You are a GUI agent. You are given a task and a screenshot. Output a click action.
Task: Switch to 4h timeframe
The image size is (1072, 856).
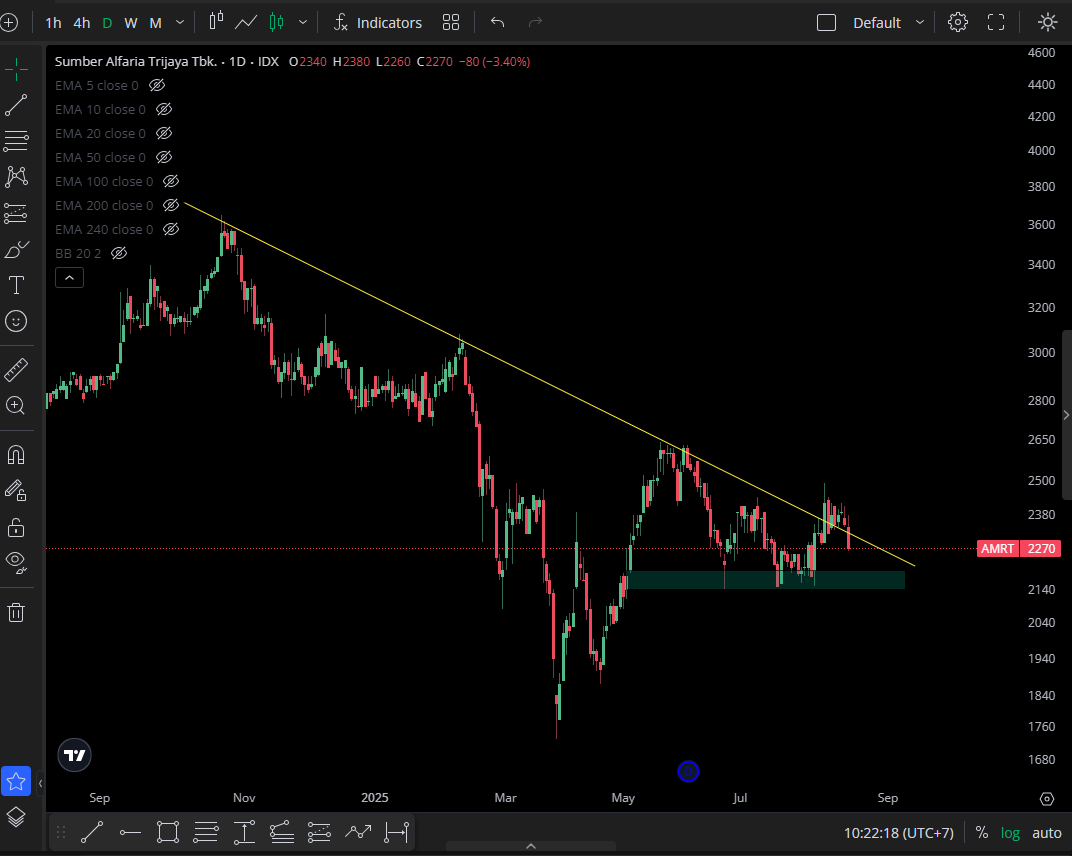(x=81, y=23)
